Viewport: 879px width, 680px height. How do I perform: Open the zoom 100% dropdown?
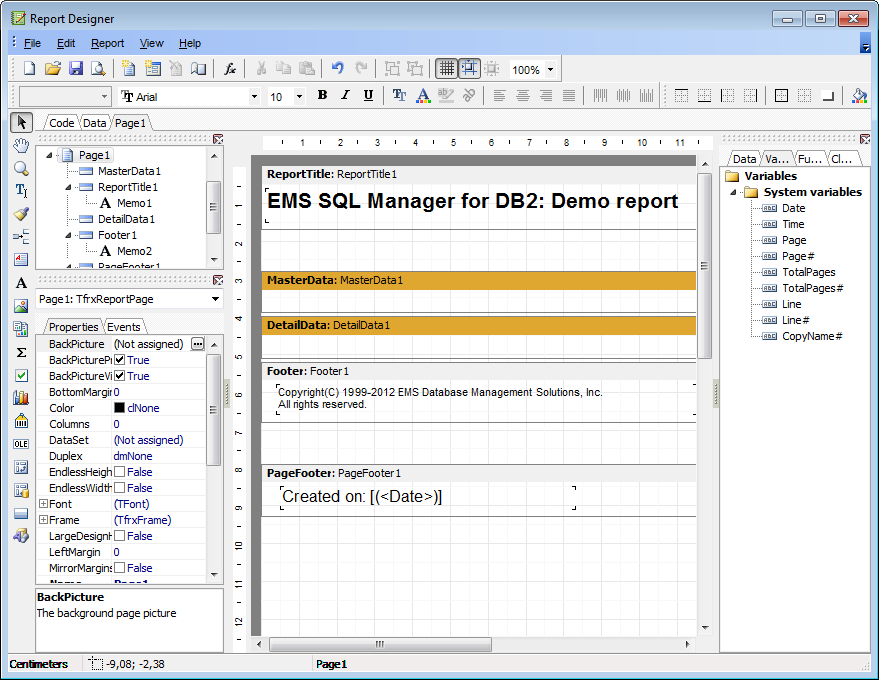click(550, 70)
